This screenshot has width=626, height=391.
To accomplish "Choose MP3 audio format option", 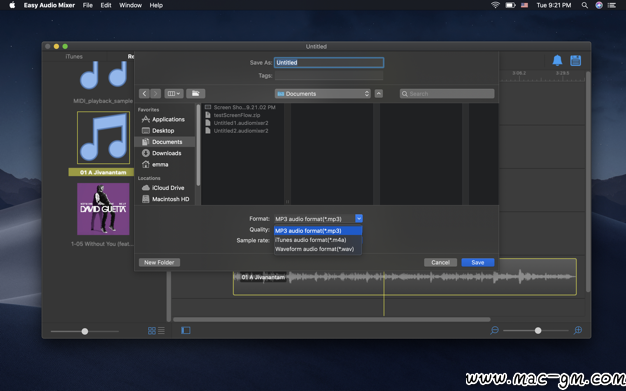I will [318, 231].
